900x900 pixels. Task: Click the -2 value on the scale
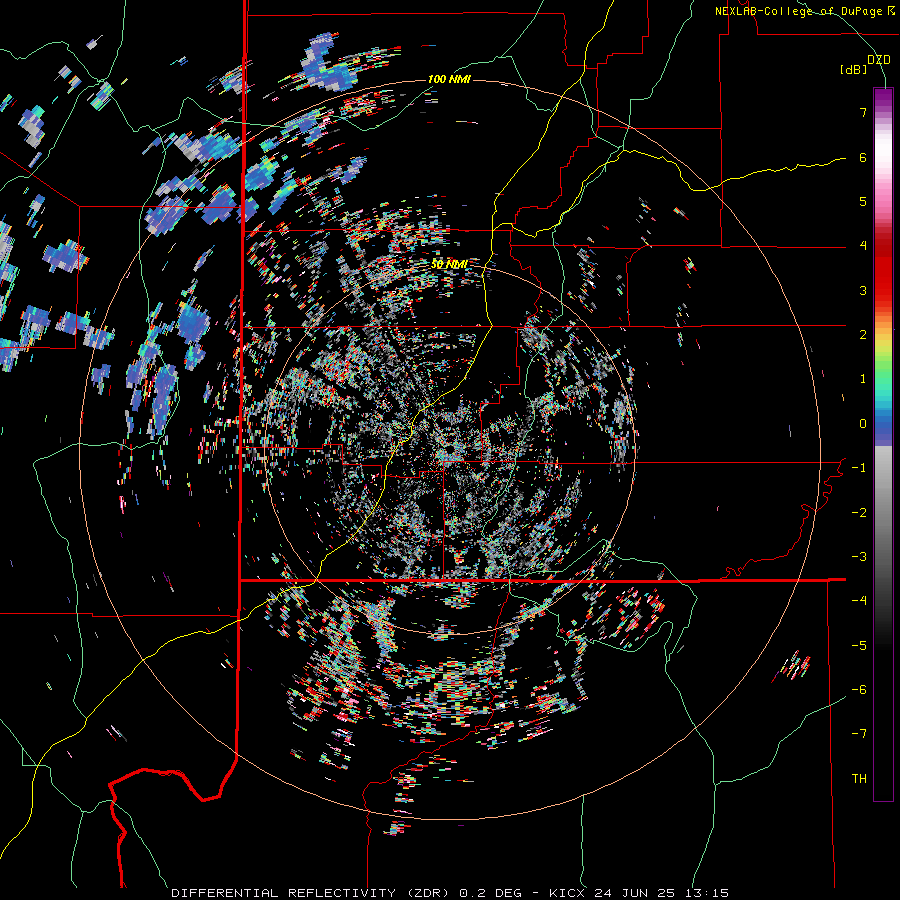click(859, 513)
